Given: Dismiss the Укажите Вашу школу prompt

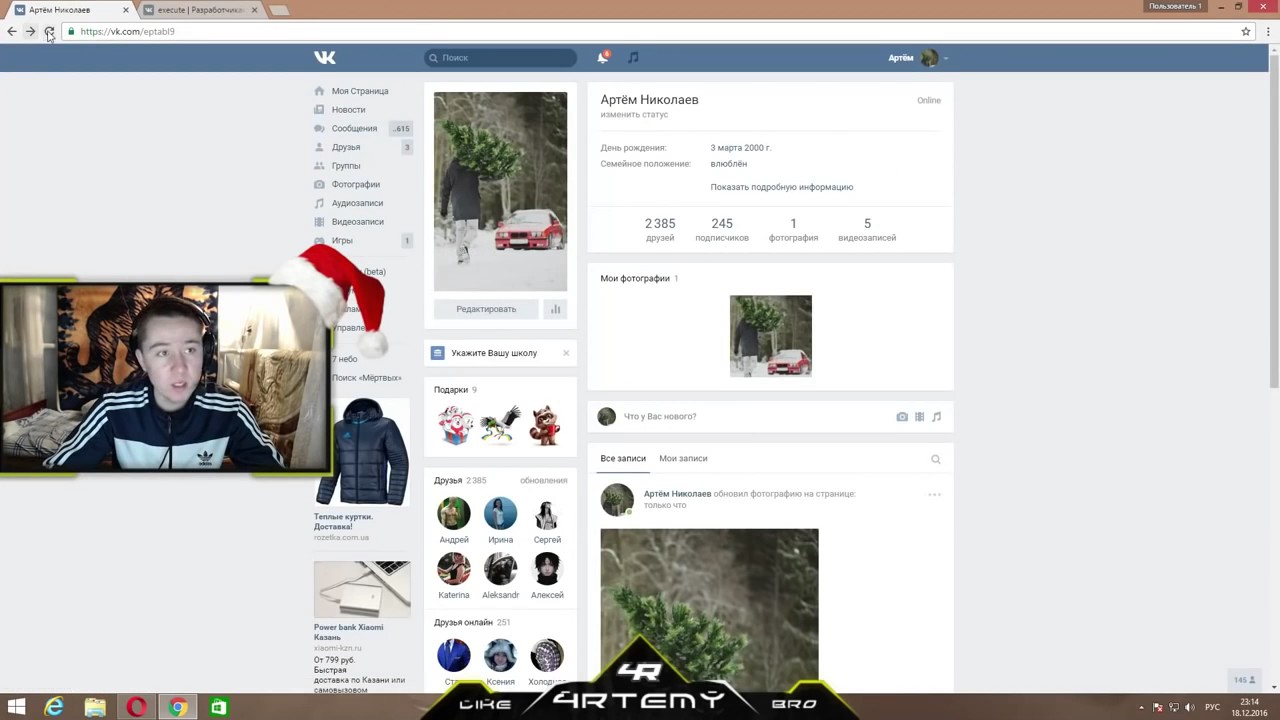Looking at the screenshot, I should tap(566, 353).
